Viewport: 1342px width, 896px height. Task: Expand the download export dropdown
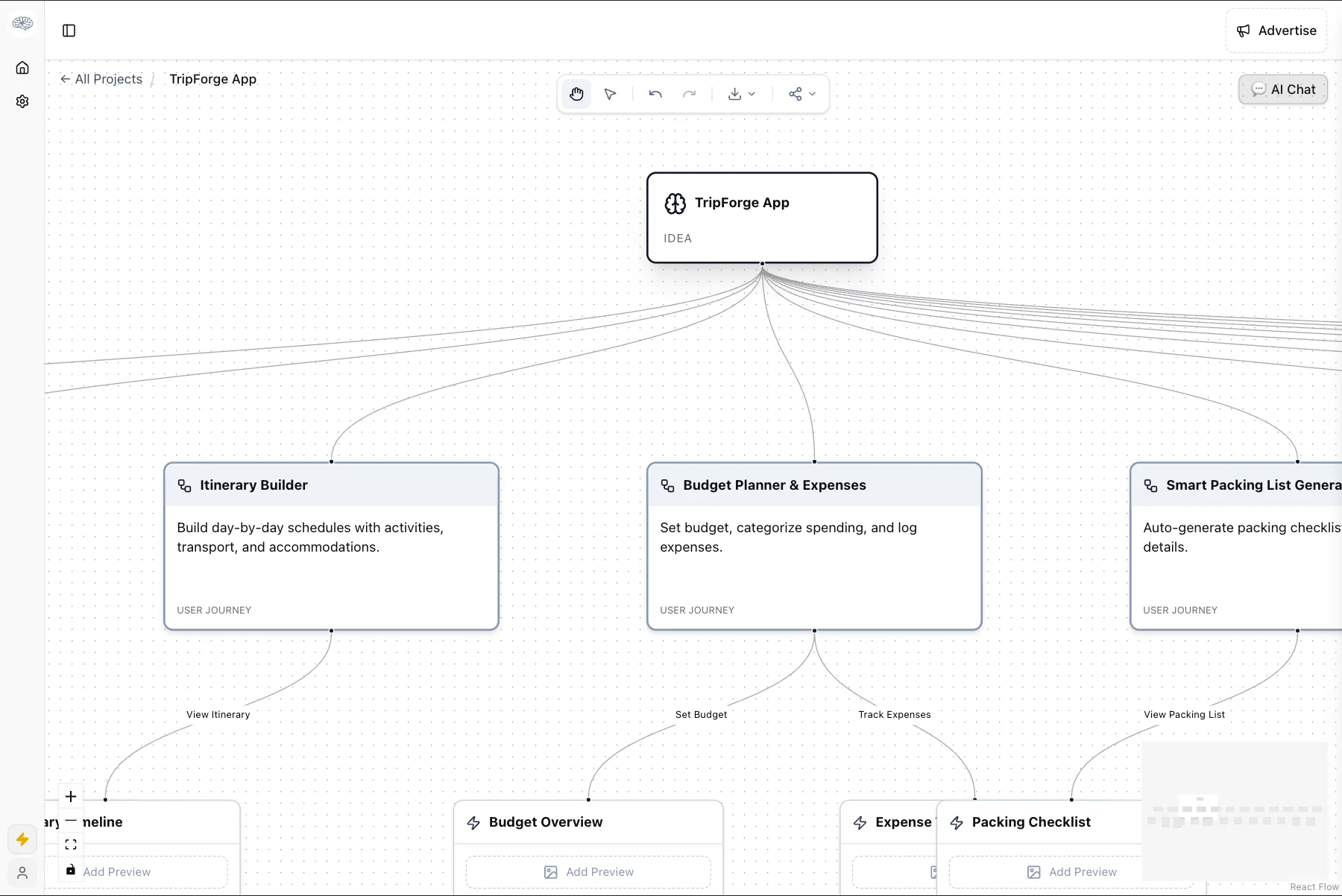click(x=742, y=94)
